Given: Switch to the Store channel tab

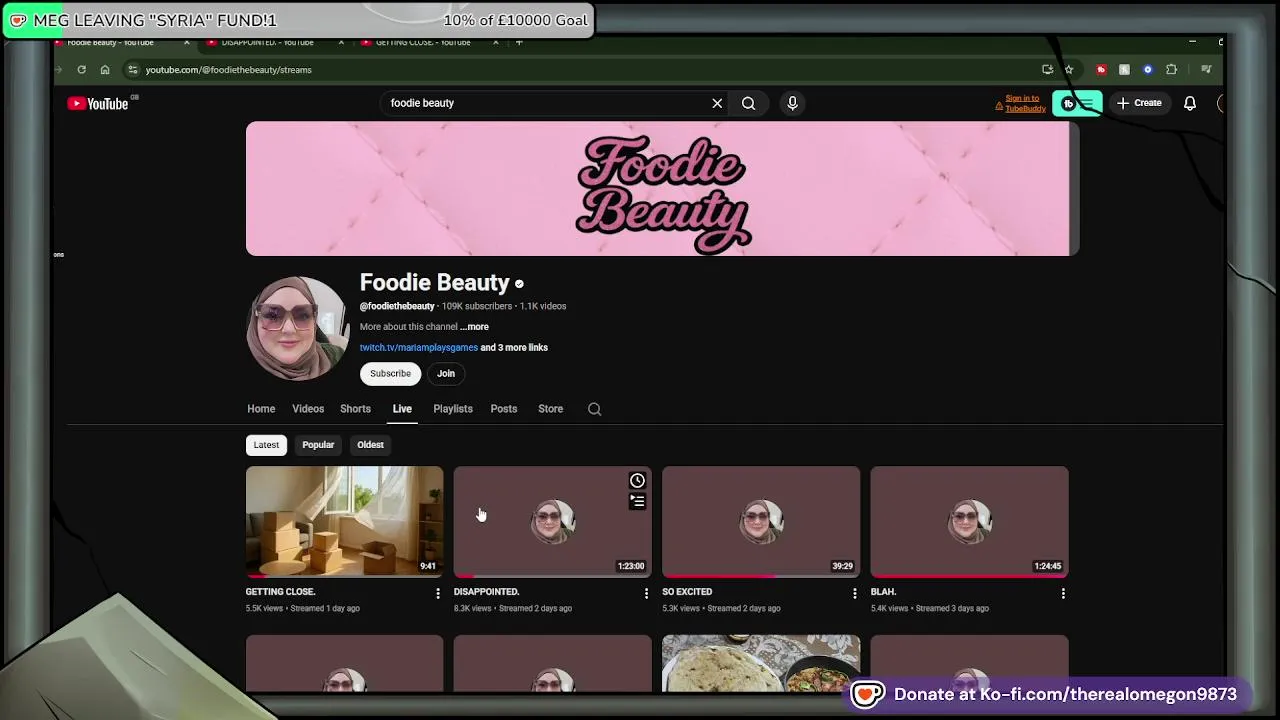Looking at the screenshot, I should click(x=550, y=409).
